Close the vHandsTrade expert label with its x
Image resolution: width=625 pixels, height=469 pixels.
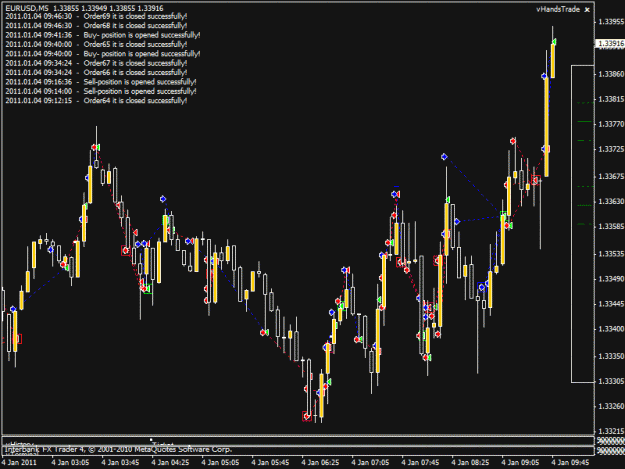(x=587, y=10)
